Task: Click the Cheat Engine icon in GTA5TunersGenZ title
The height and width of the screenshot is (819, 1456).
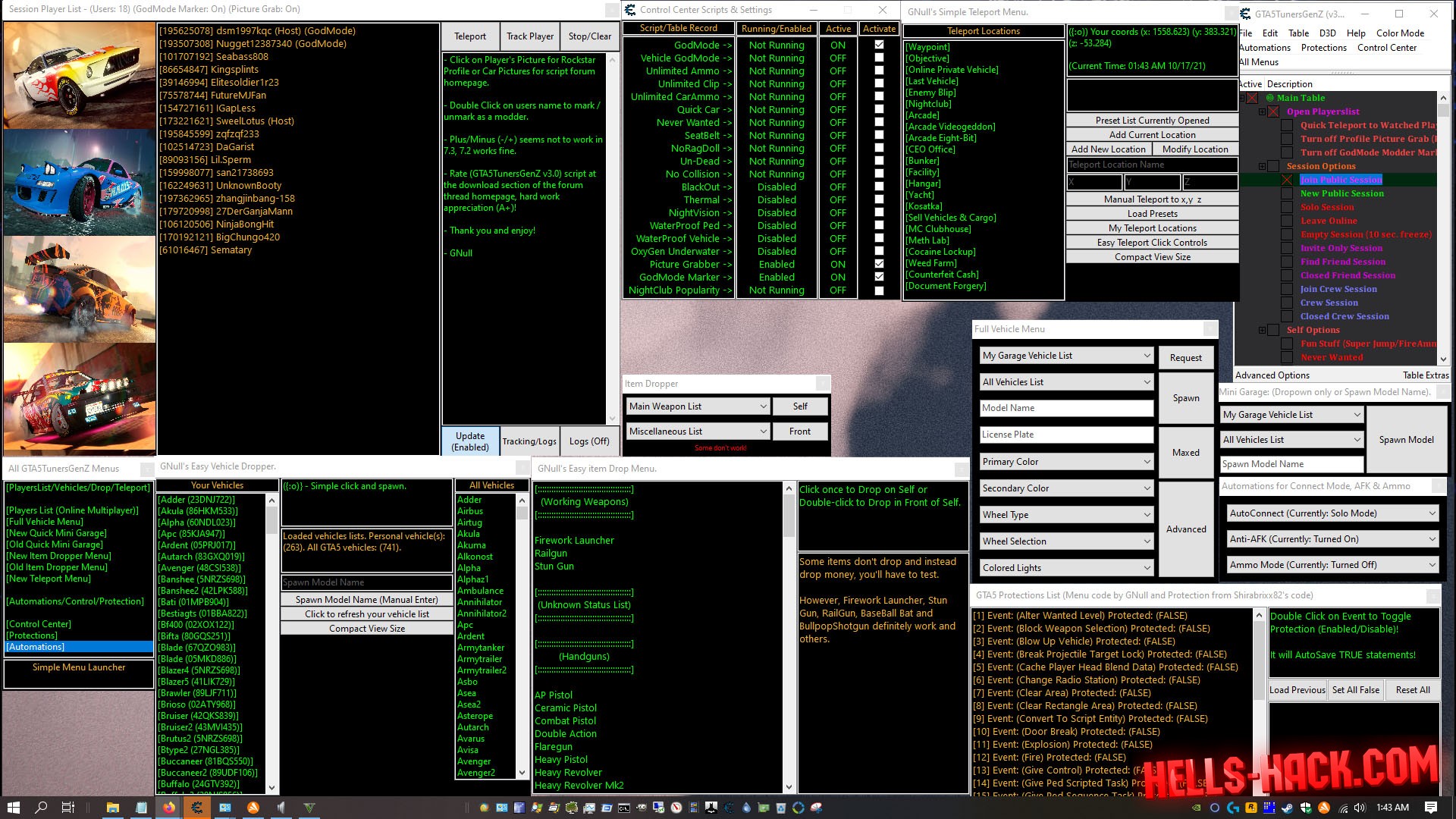Action: coord(1245,13)
